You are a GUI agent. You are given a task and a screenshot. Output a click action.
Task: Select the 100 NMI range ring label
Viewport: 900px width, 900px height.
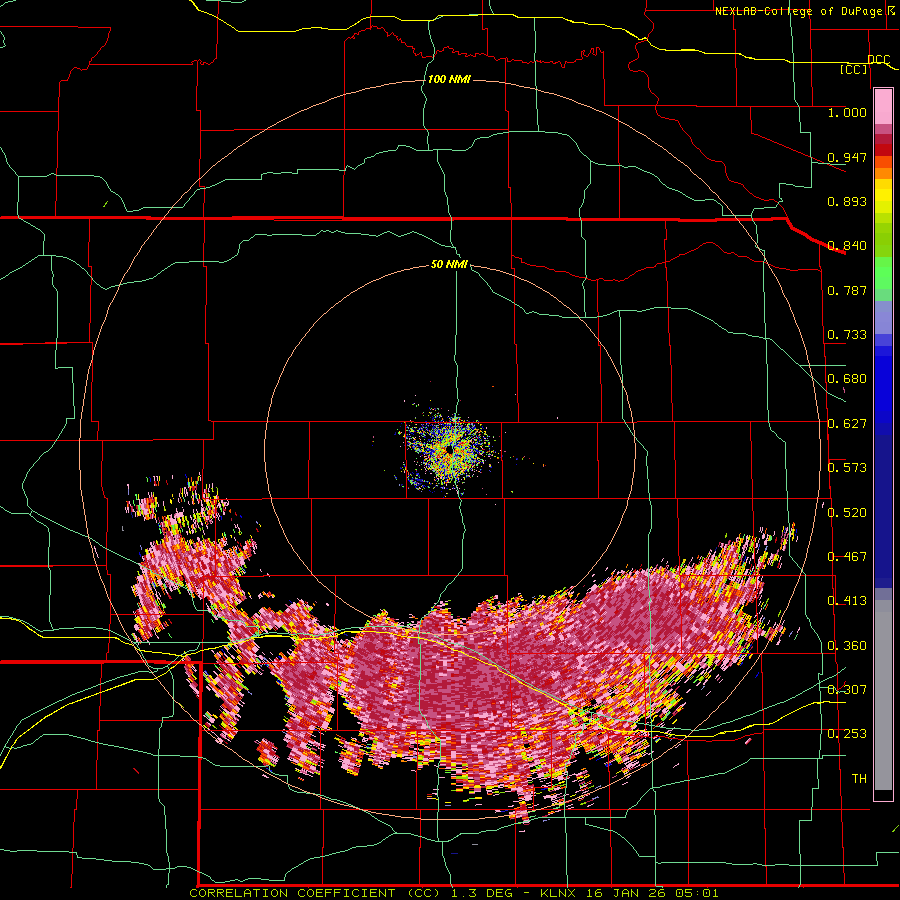[x=449, y=79]
